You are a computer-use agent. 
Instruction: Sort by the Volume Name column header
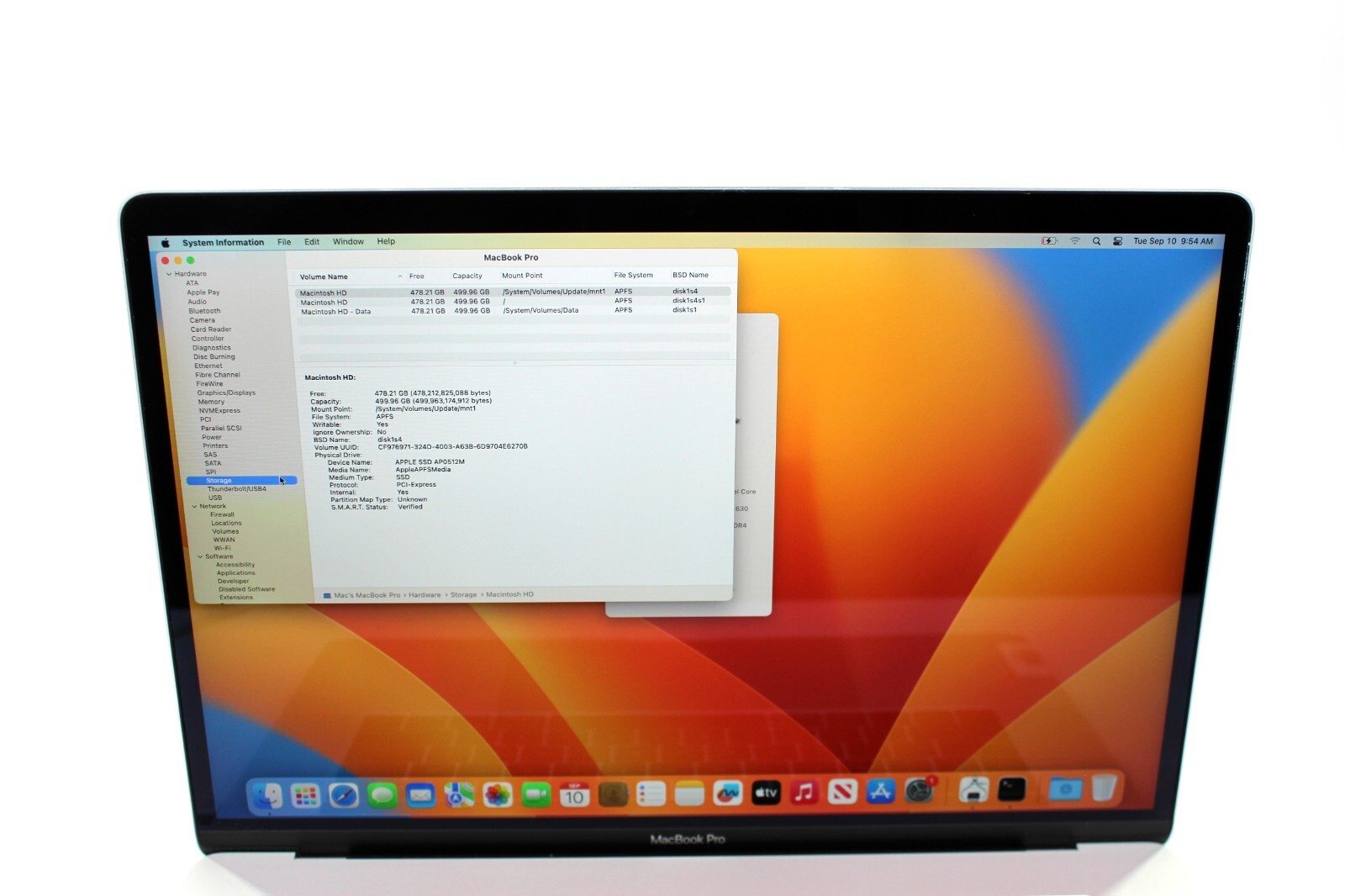324,277
